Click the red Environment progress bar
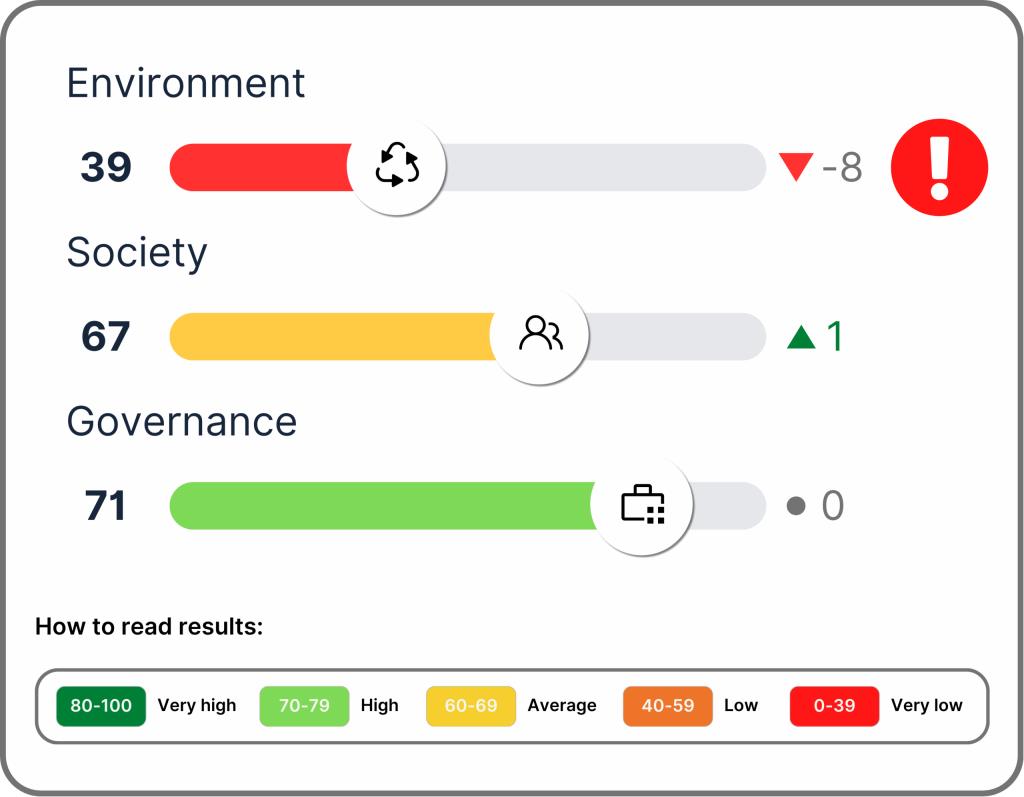The width and height of the screenshot is (1024, 797). click(x=260, y=167)
